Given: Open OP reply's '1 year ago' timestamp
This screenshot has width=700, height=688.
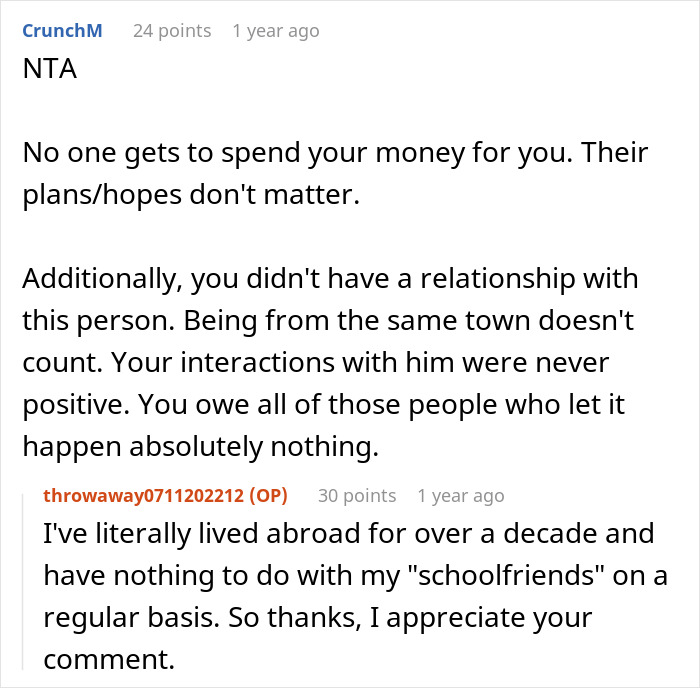Looking at the screenshot, I should [460, 495].
